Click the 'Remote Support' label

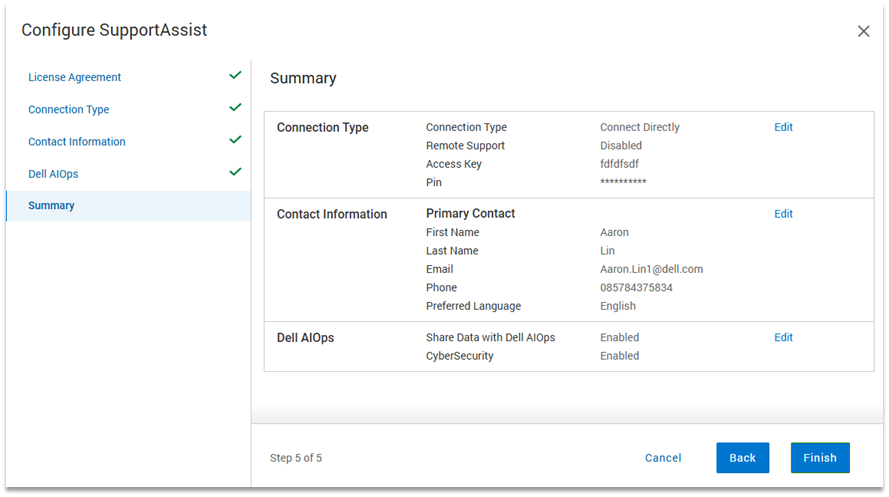(x=465, y=146)
